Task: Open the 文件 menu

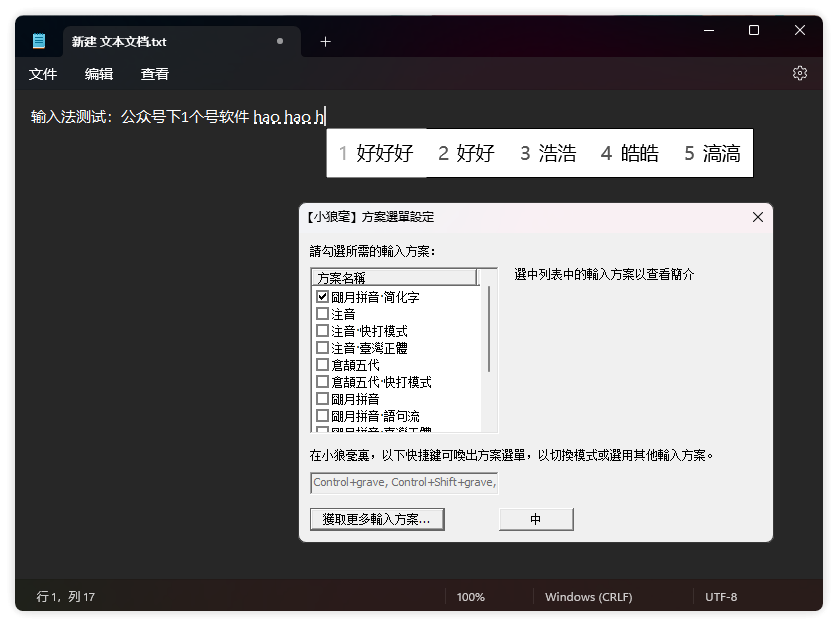Action: click(x=43, y=74)
